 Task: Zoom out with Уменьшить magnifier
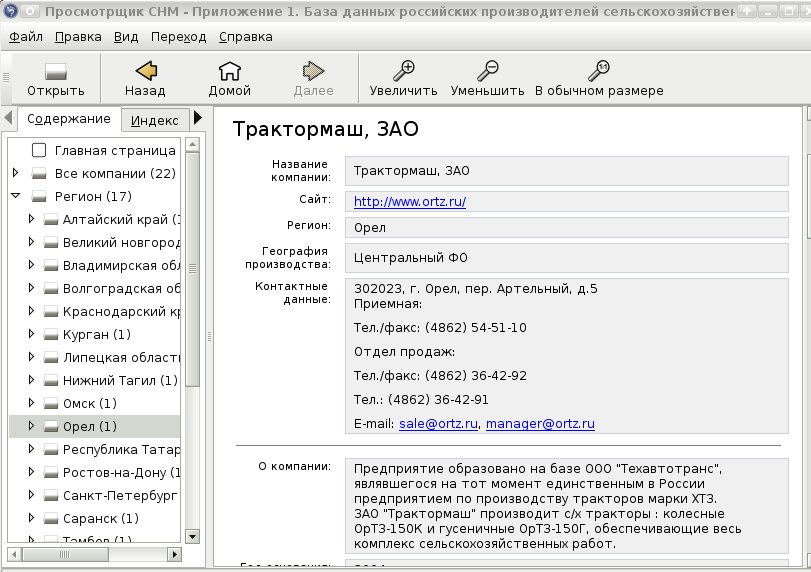pyautogui.click(x=487, y=71)
